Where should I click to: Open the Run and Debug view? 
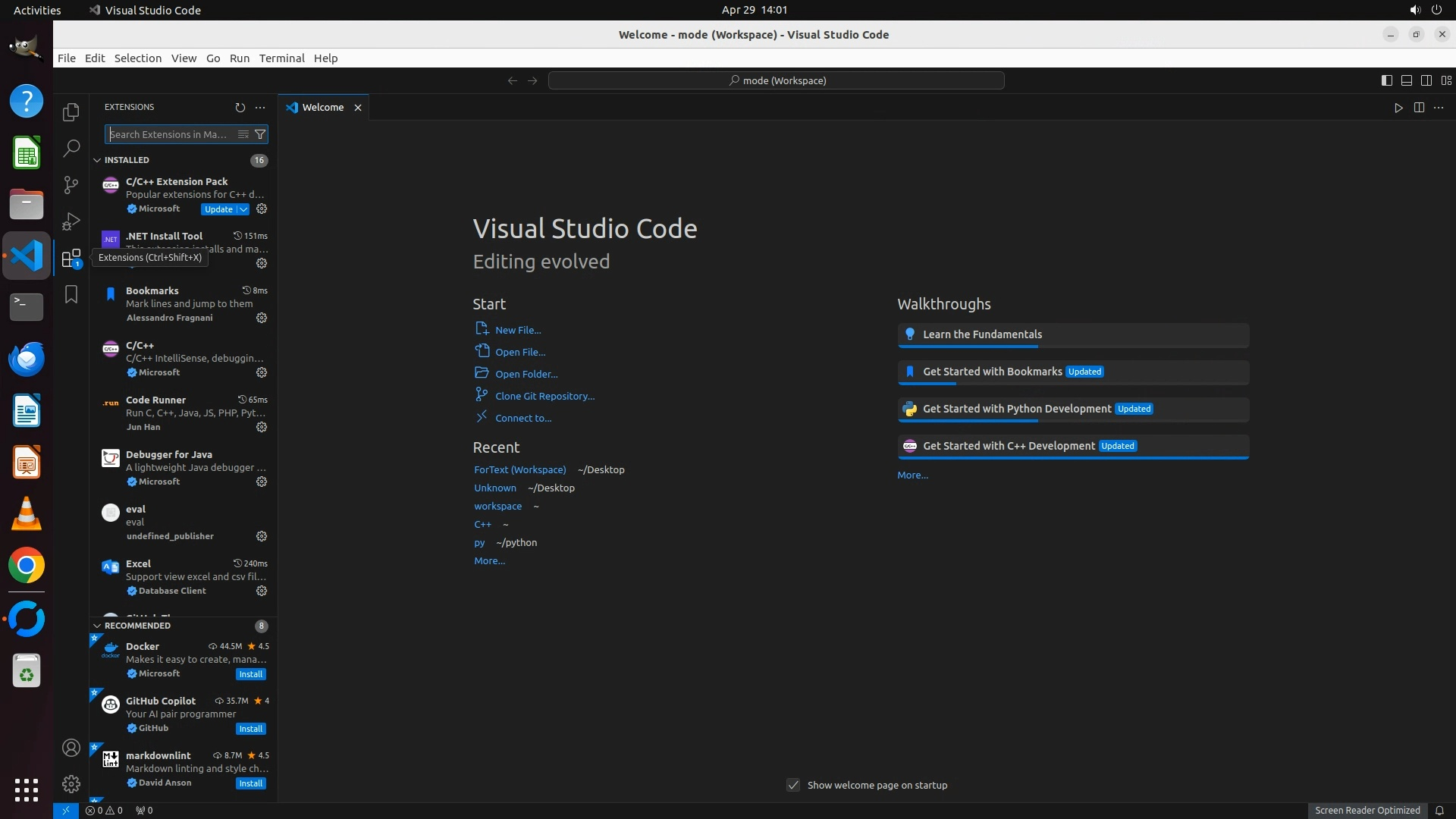click(71, 221)
